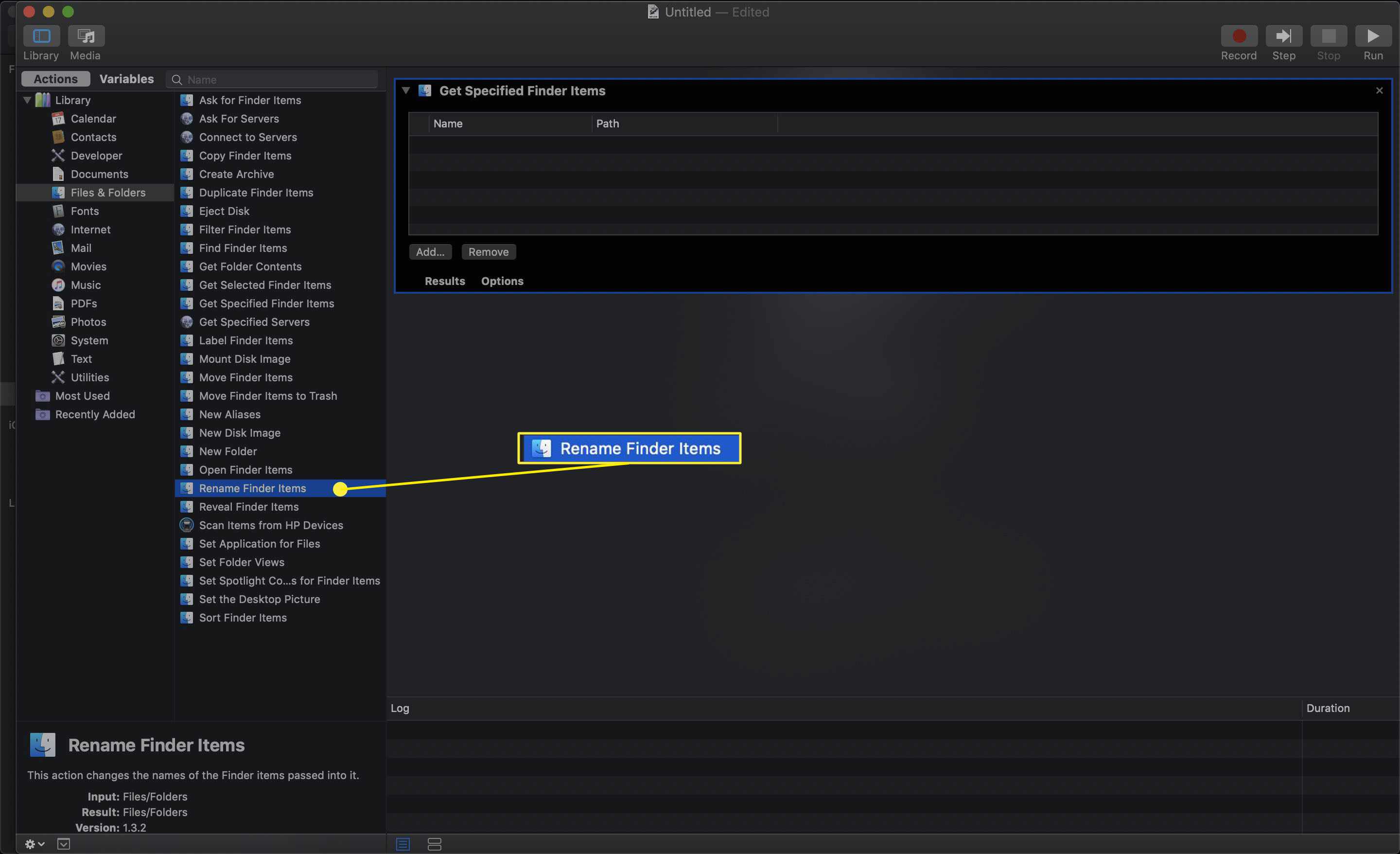This screenshot has height=854, width=1400.
Task: Switch to the Options tab in action panel
Action: coord(502,281)
